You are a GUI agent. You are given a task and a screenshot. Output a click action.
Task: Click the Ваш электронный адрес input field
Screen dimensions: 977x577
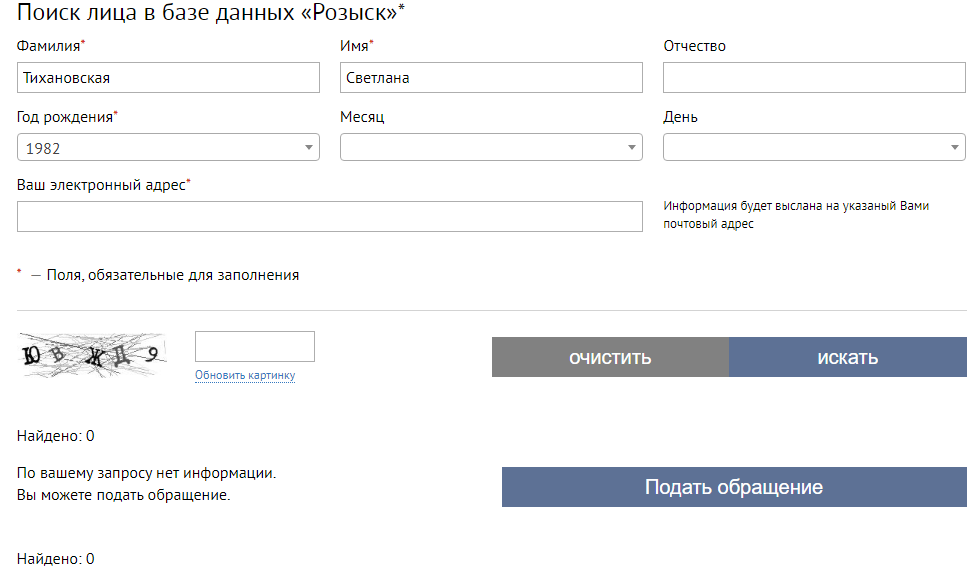pyautogui.click(x=330, y=217)
